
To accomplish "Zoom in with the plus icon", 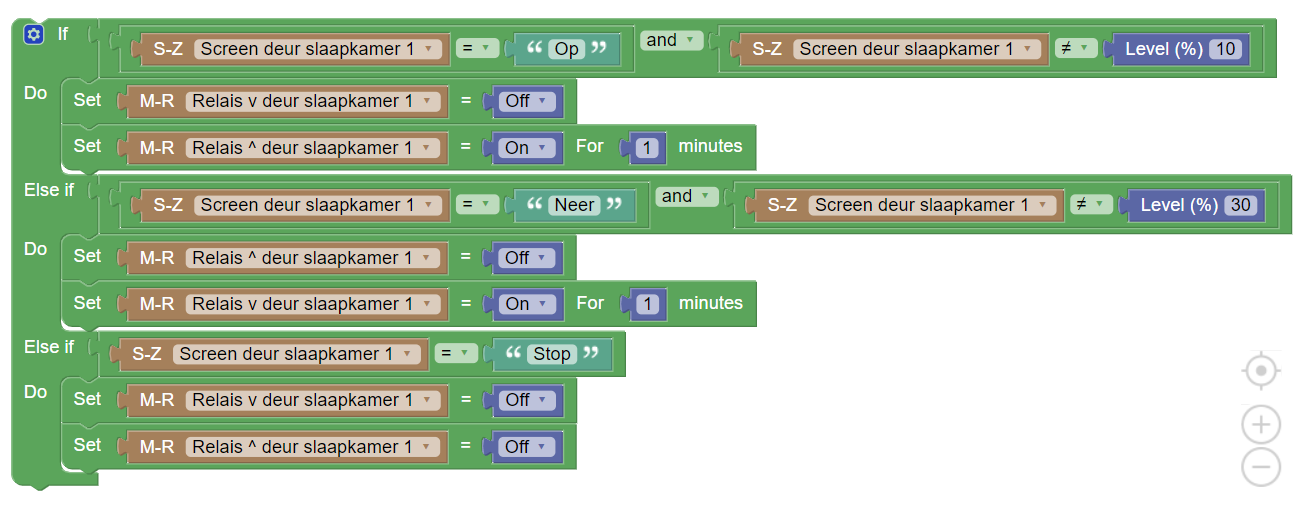I will [1261, 424].
